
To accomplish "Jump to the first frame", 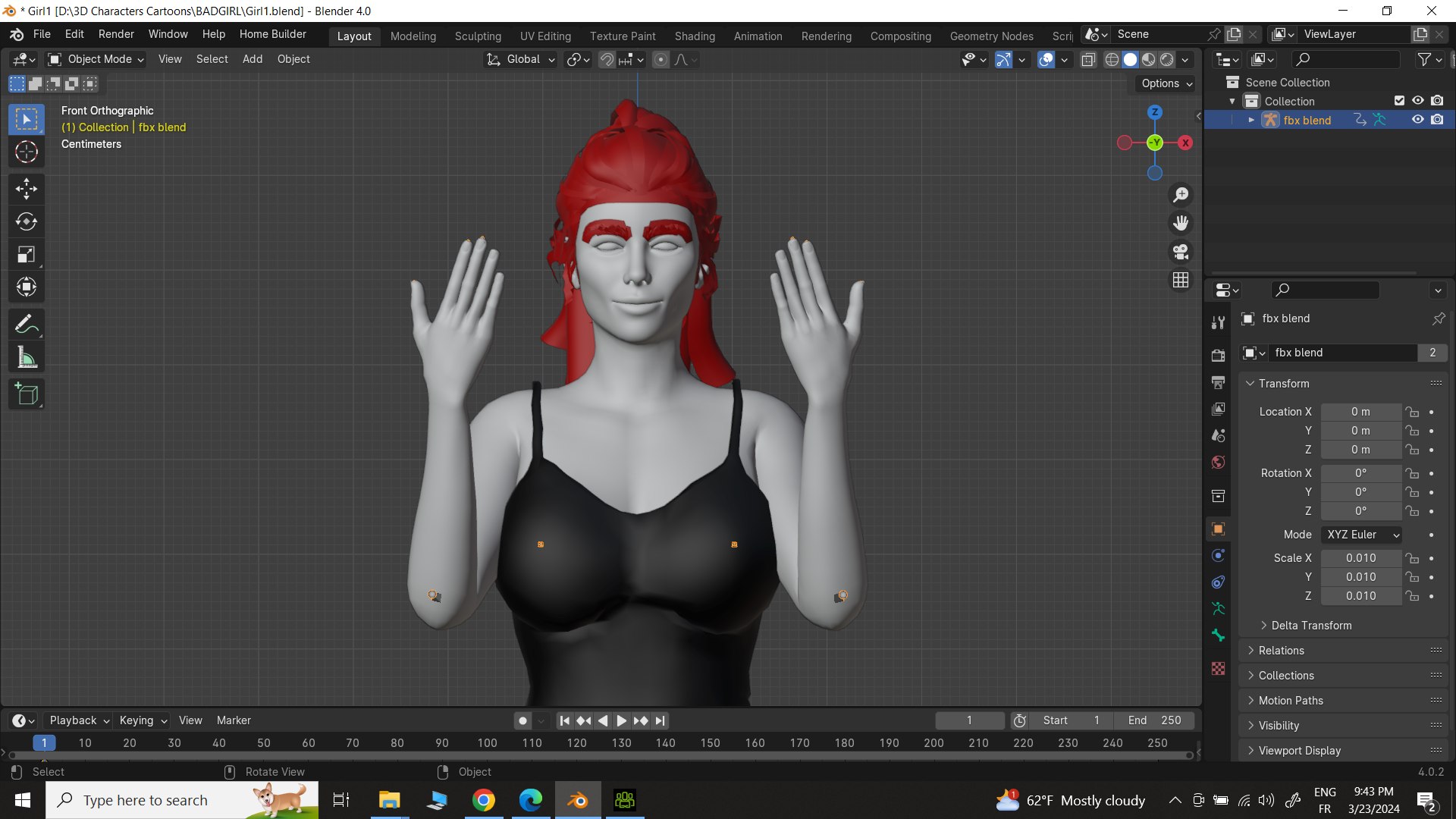I will pyautogui.click(x=564, y=720).
